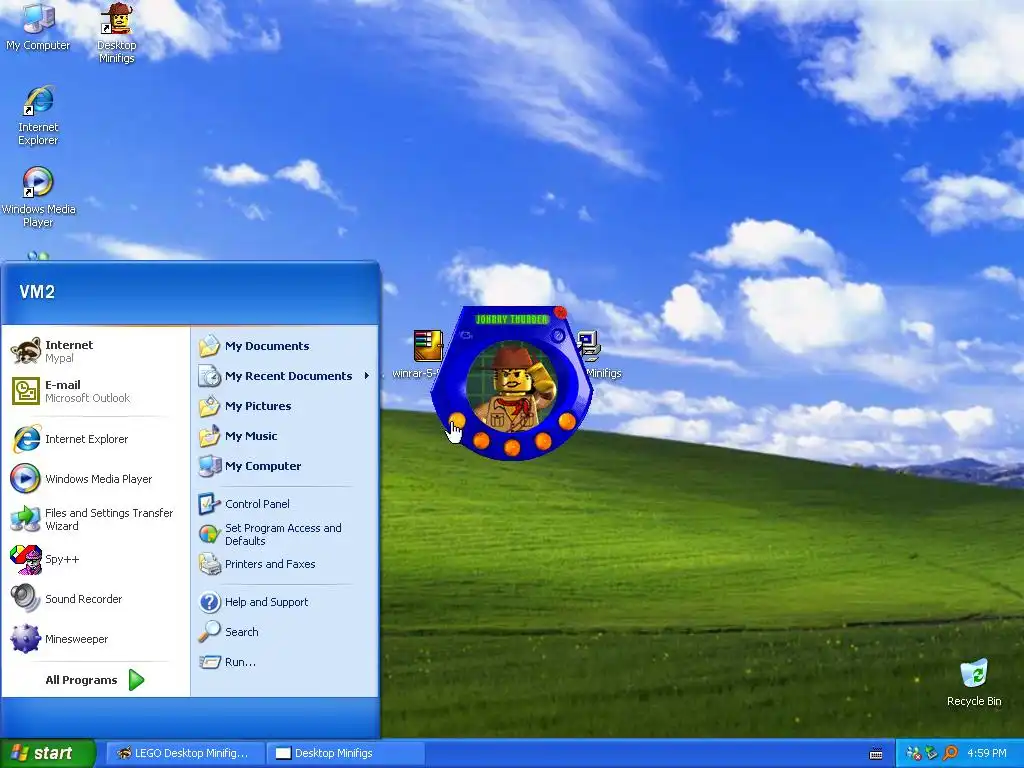The height and width of the screenshot is (768, 1024).
Task: Click Safely Remove Hardware tray icon
Action: pyautogui.click(x=932, y=753)
